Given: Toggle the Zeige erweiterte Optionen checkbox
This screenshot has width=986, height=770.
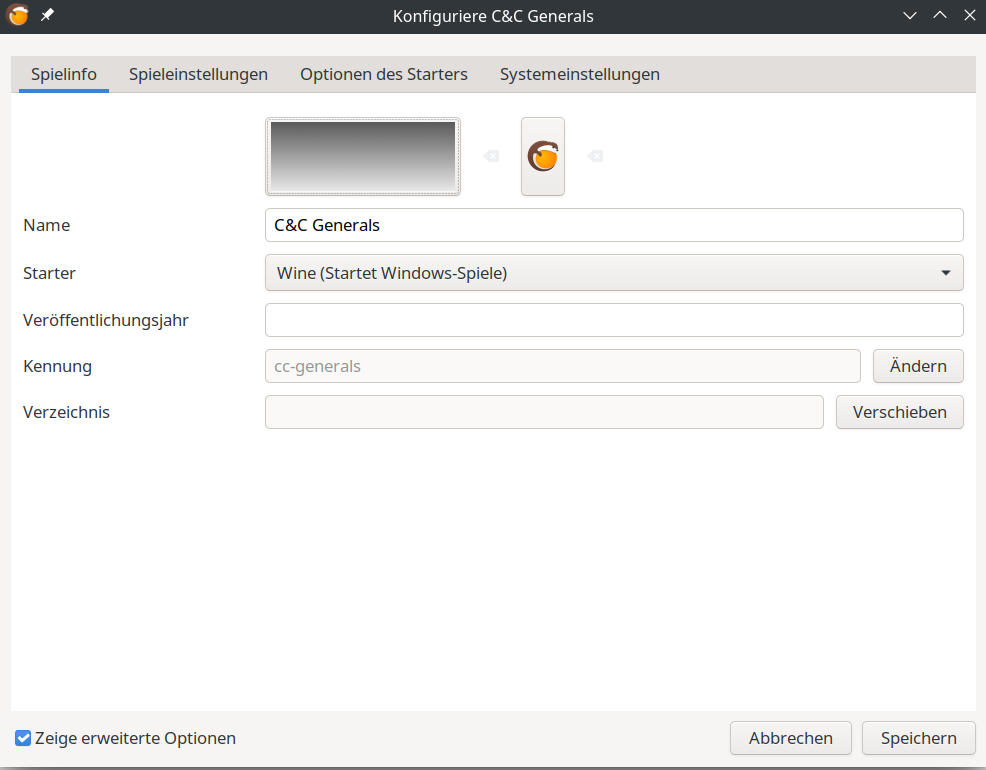Looking at the screenshot, I should click(23, 738).
